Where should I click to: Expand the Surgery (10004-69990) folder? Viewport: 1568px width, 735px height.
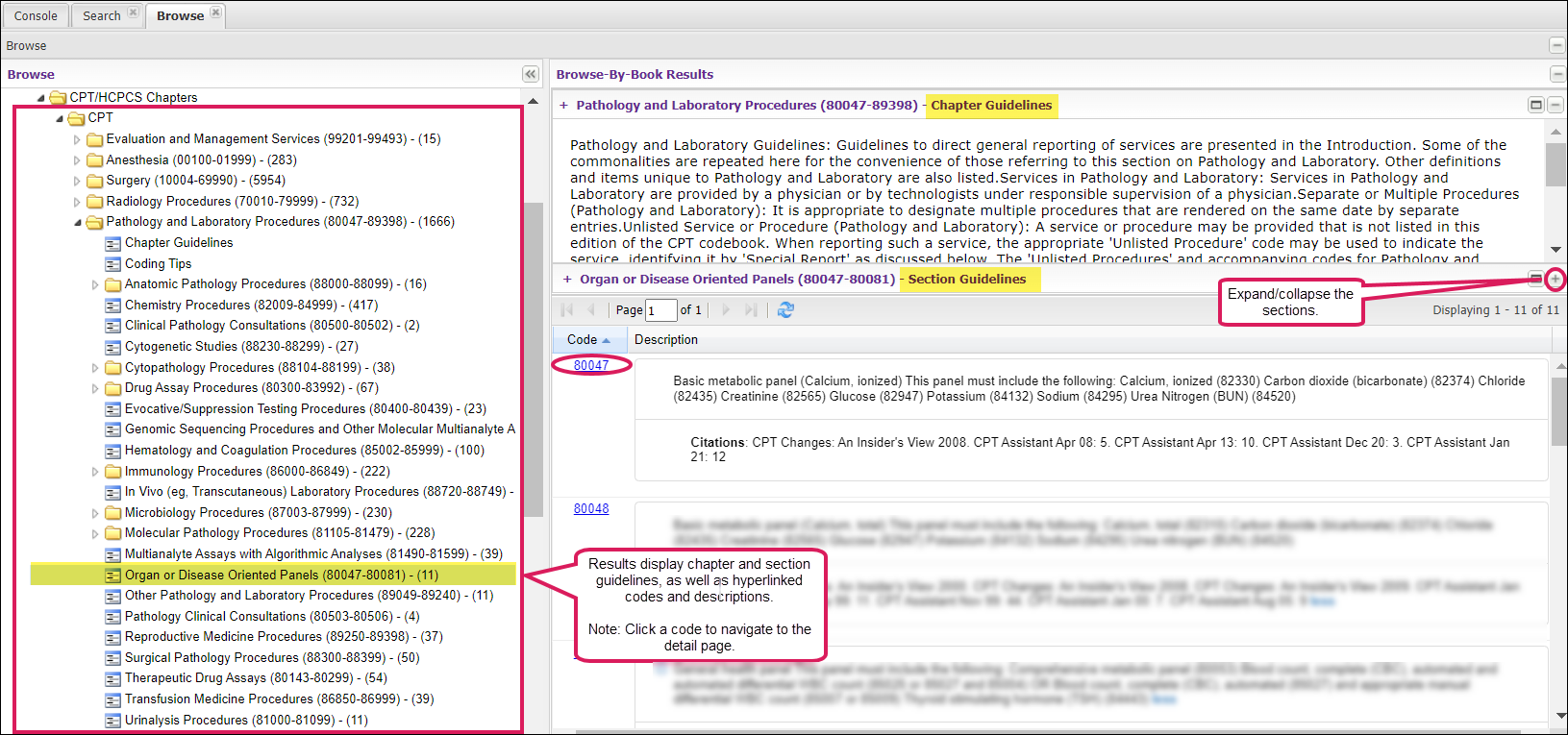tap(77, 181)
